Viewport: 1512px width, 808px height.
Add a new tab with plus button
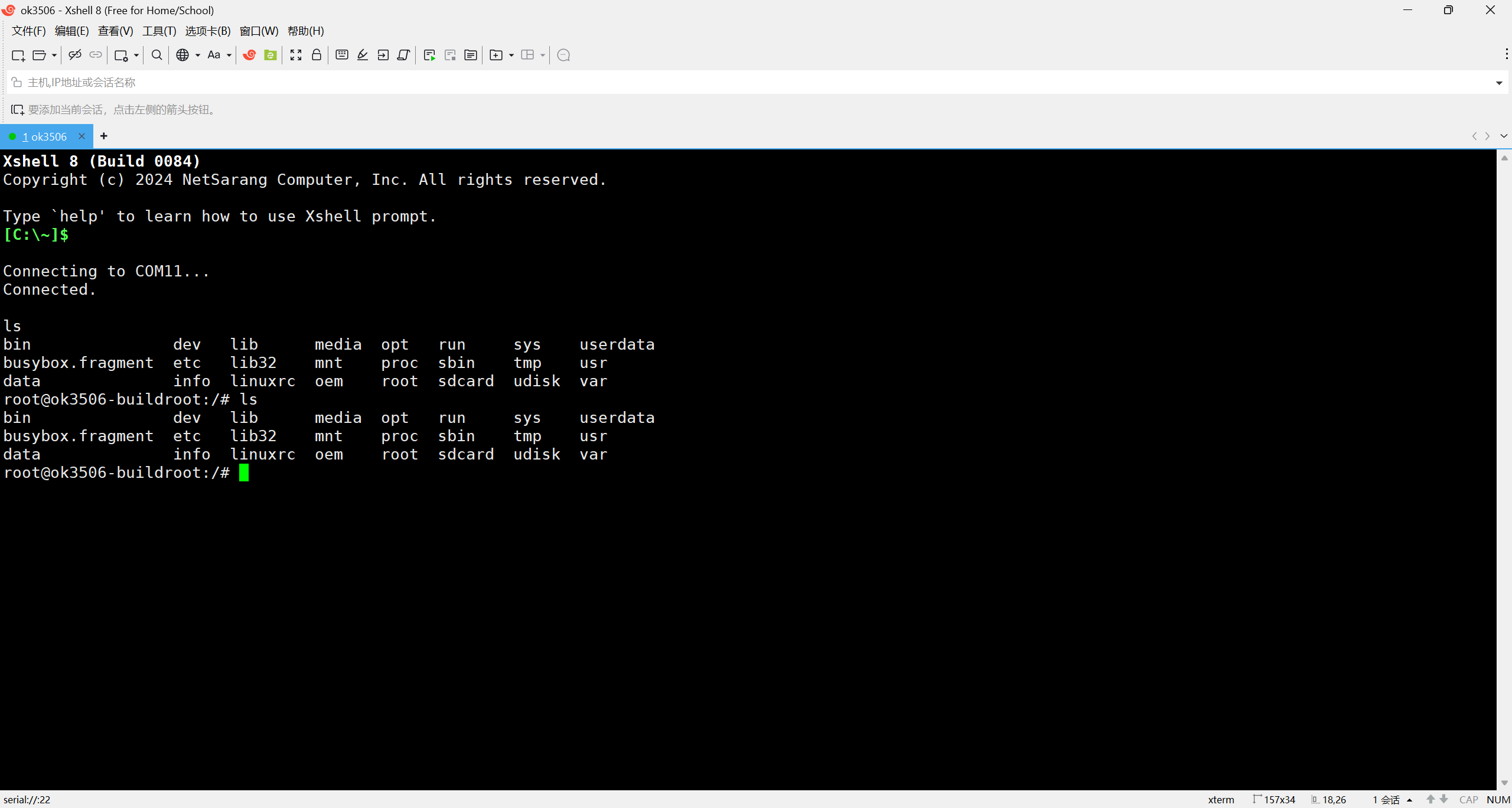[104, 136]
